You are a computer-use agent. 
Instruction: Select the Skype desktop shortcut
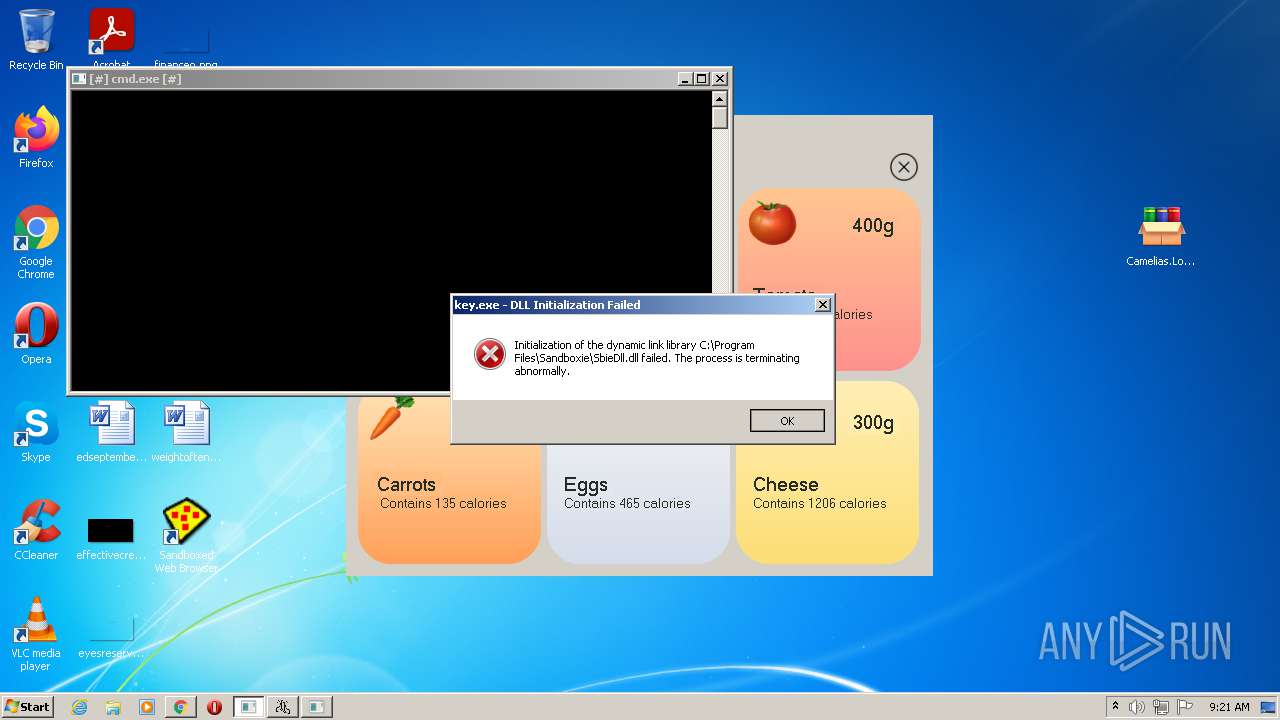tap(36, 432)
